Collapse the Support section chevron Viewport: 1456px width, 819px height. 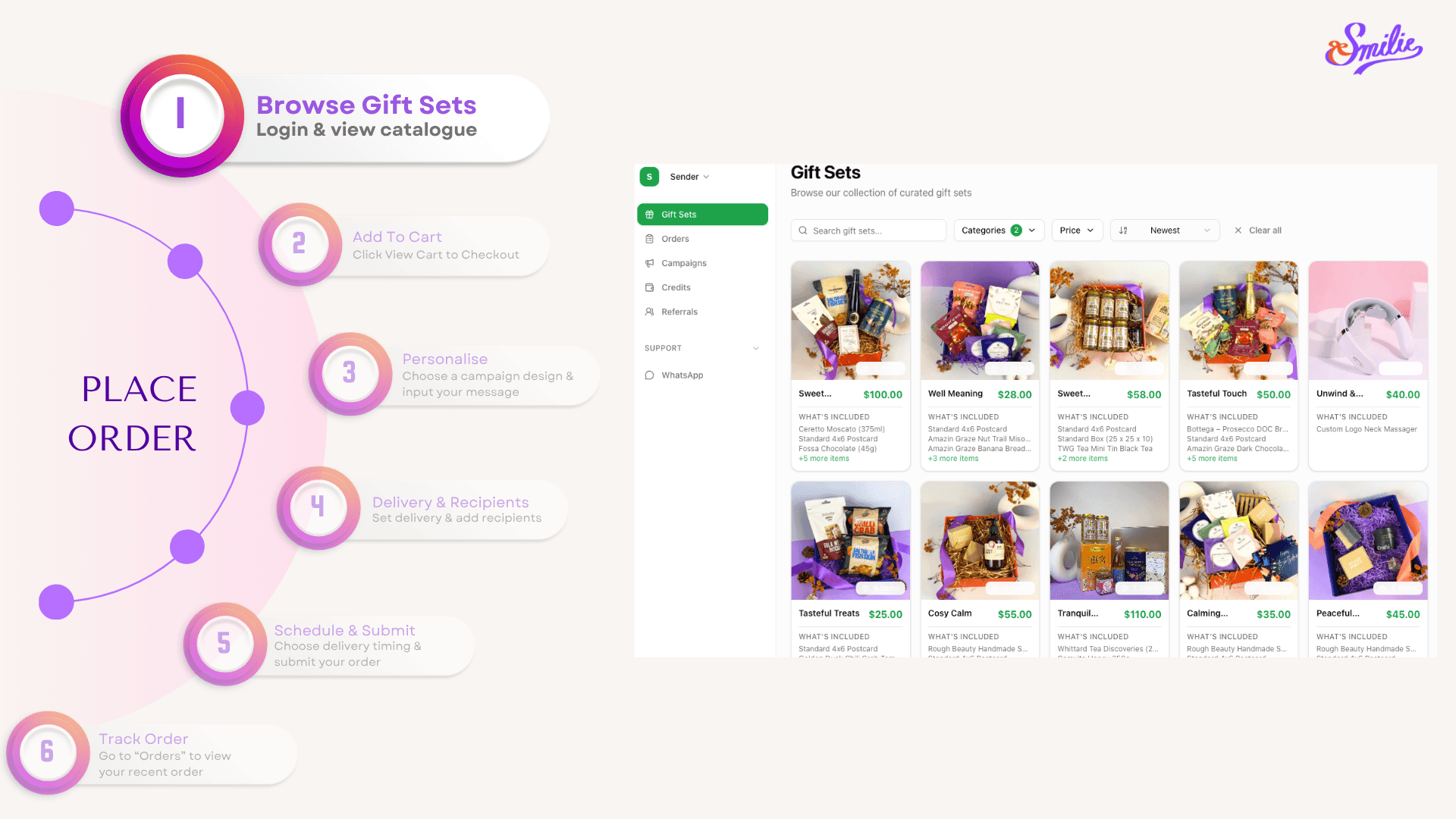click(755, 348)
